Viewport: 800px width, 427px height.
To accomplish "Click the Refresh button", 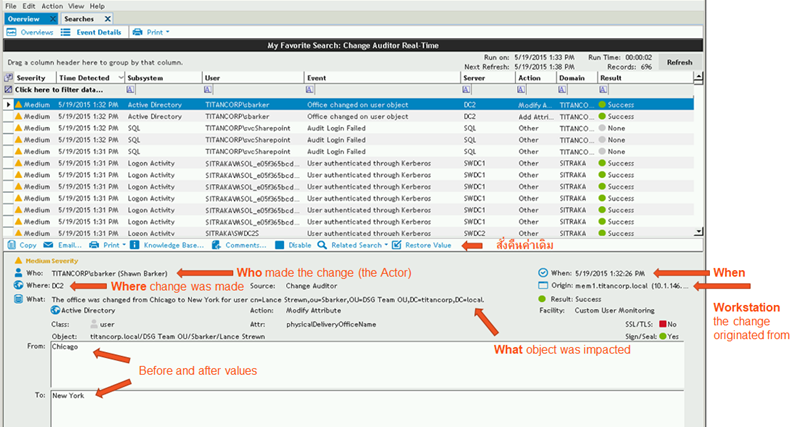I will point(680,62).
